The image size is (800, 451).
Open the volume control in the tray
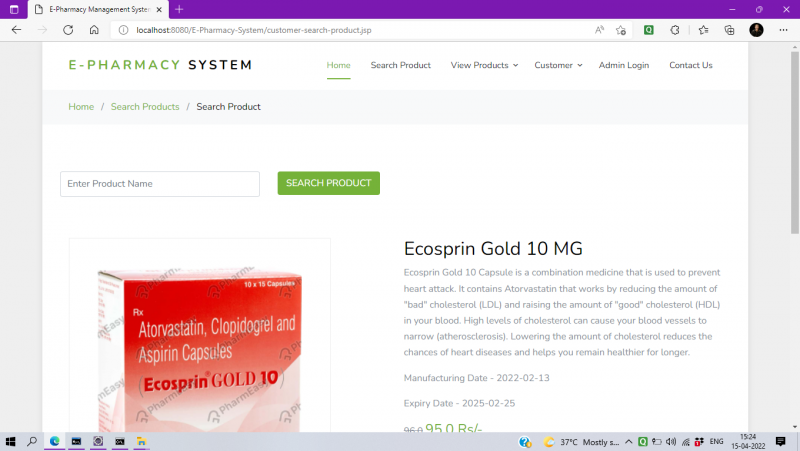pos(671,442)
